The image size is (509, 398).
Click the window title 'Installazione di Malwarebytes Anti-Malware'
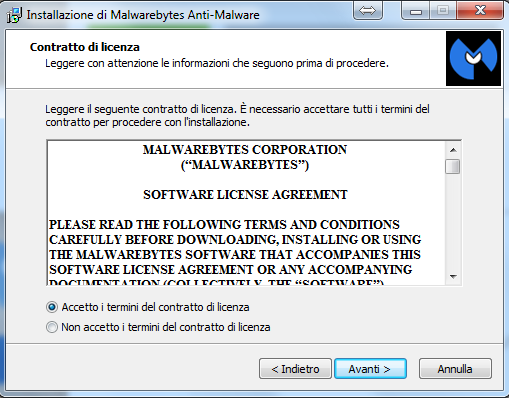point(143,15)
